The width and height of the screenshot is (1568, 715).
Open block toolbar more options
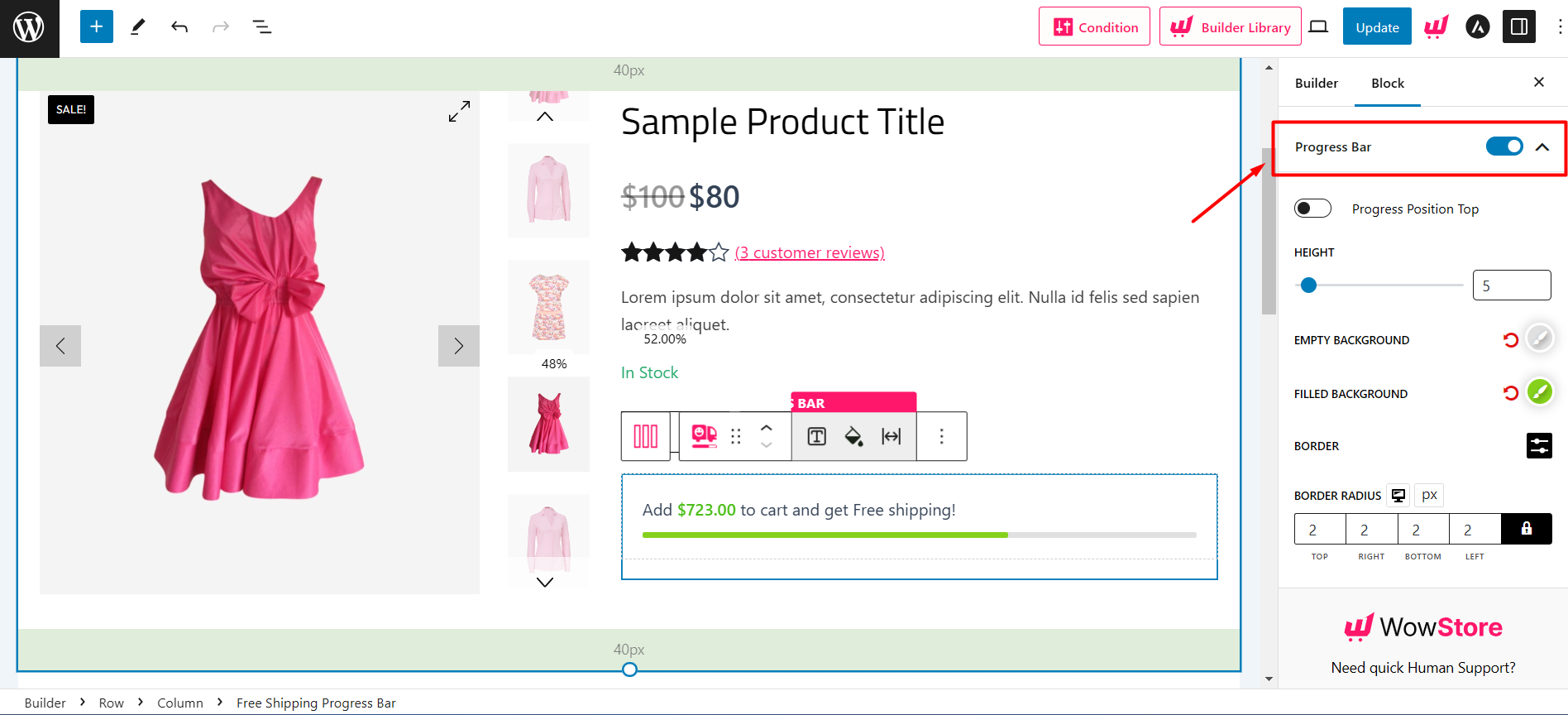pos(941,436)
